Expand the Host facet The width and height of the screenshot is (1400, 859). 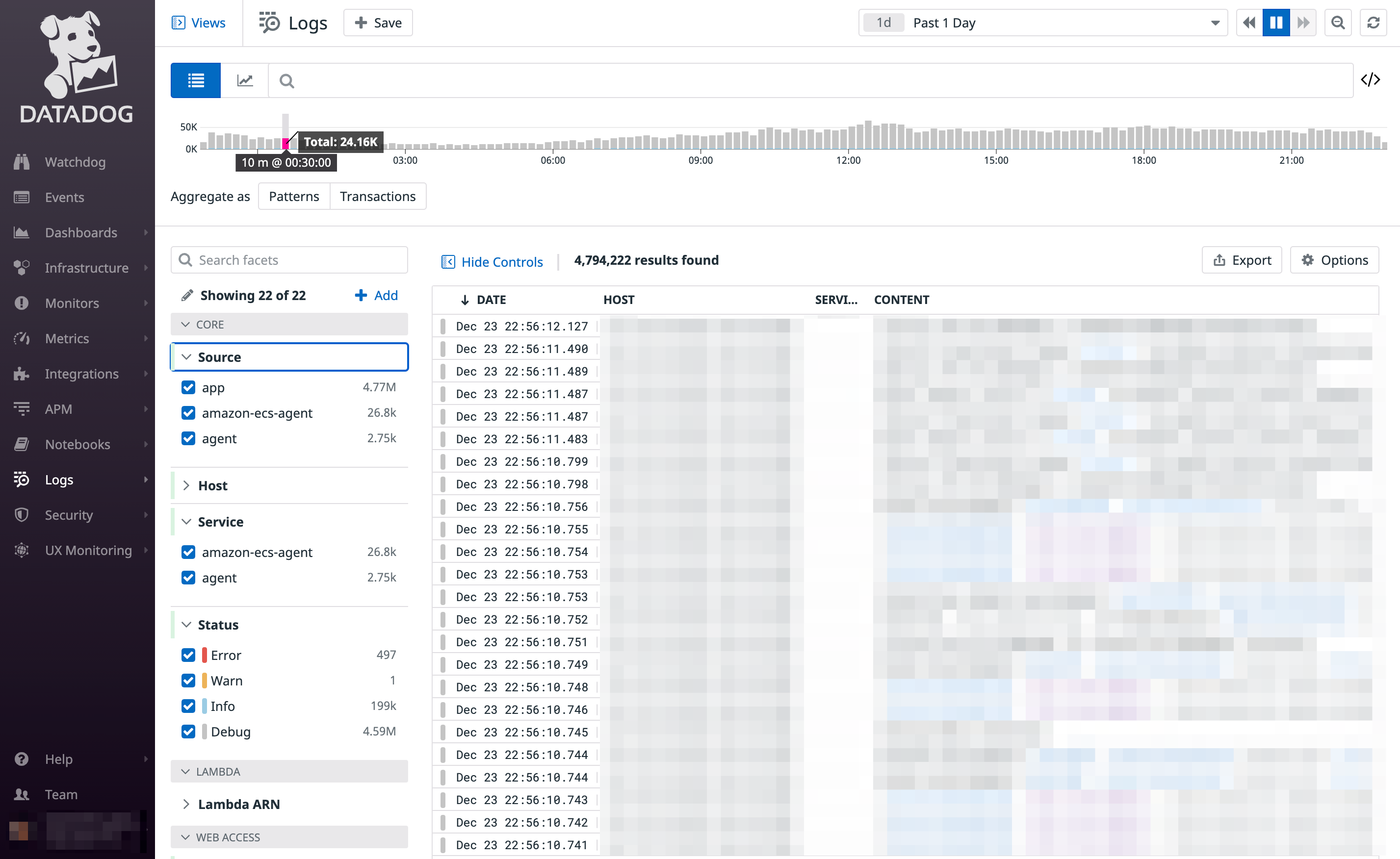(x=212, y=486)
